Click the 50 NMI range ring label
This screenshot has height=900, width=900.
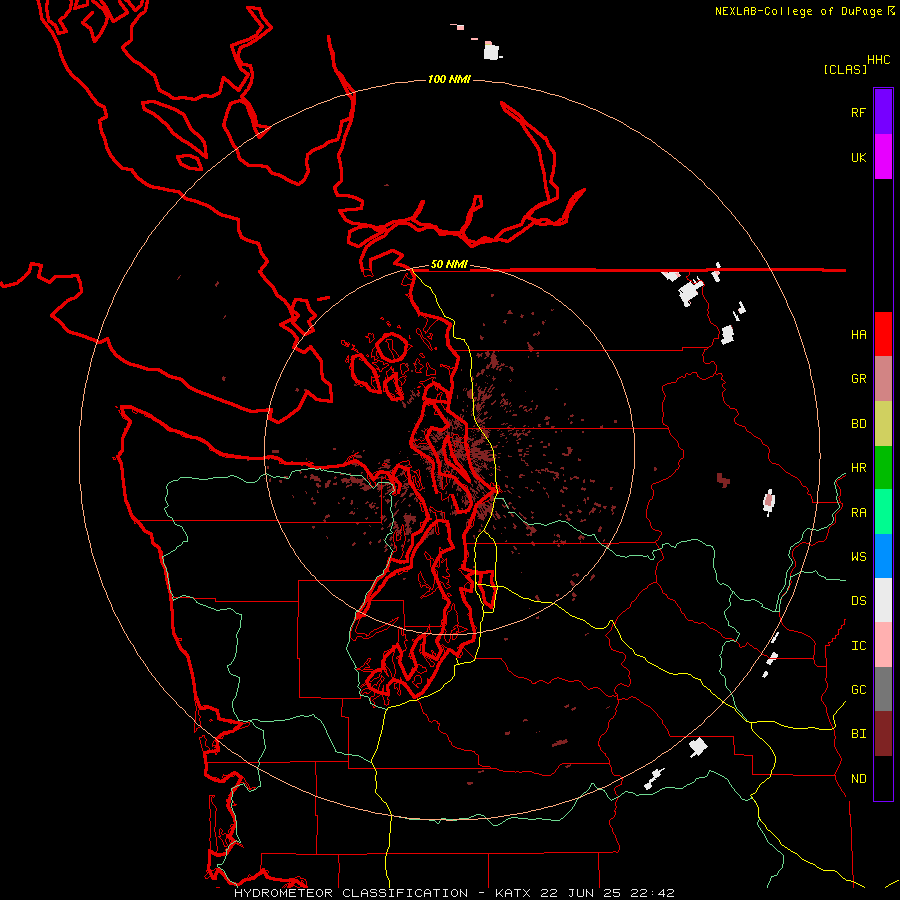pos(449,264)
